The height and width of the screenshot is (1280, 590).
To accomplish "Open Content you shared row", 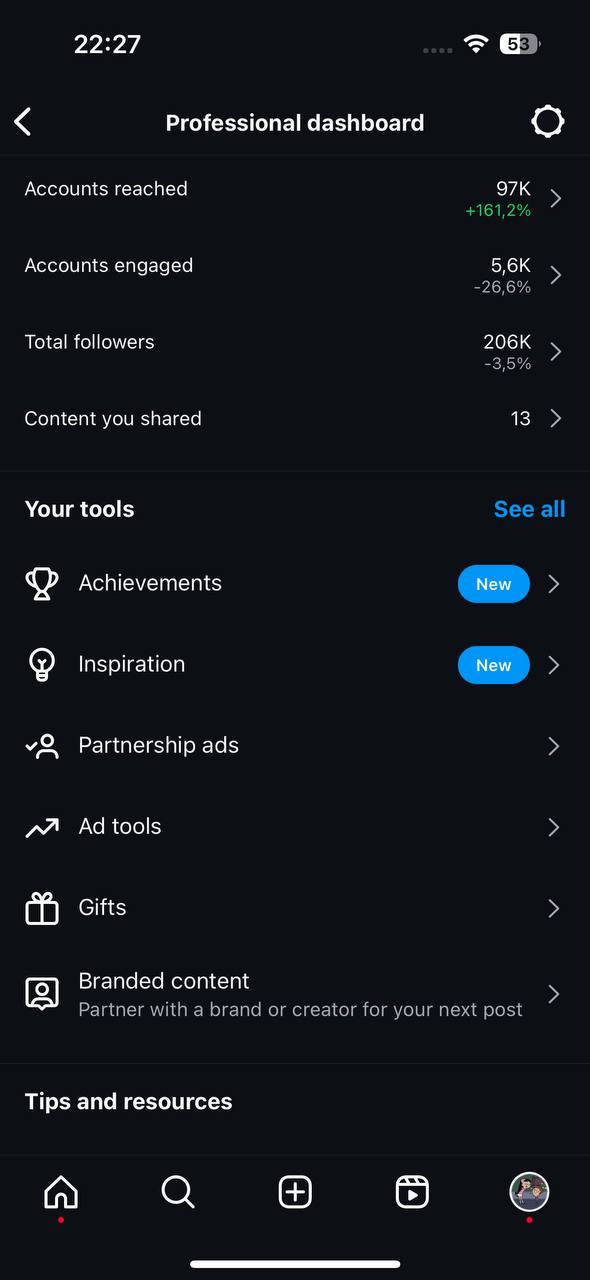I will [295, 419].
